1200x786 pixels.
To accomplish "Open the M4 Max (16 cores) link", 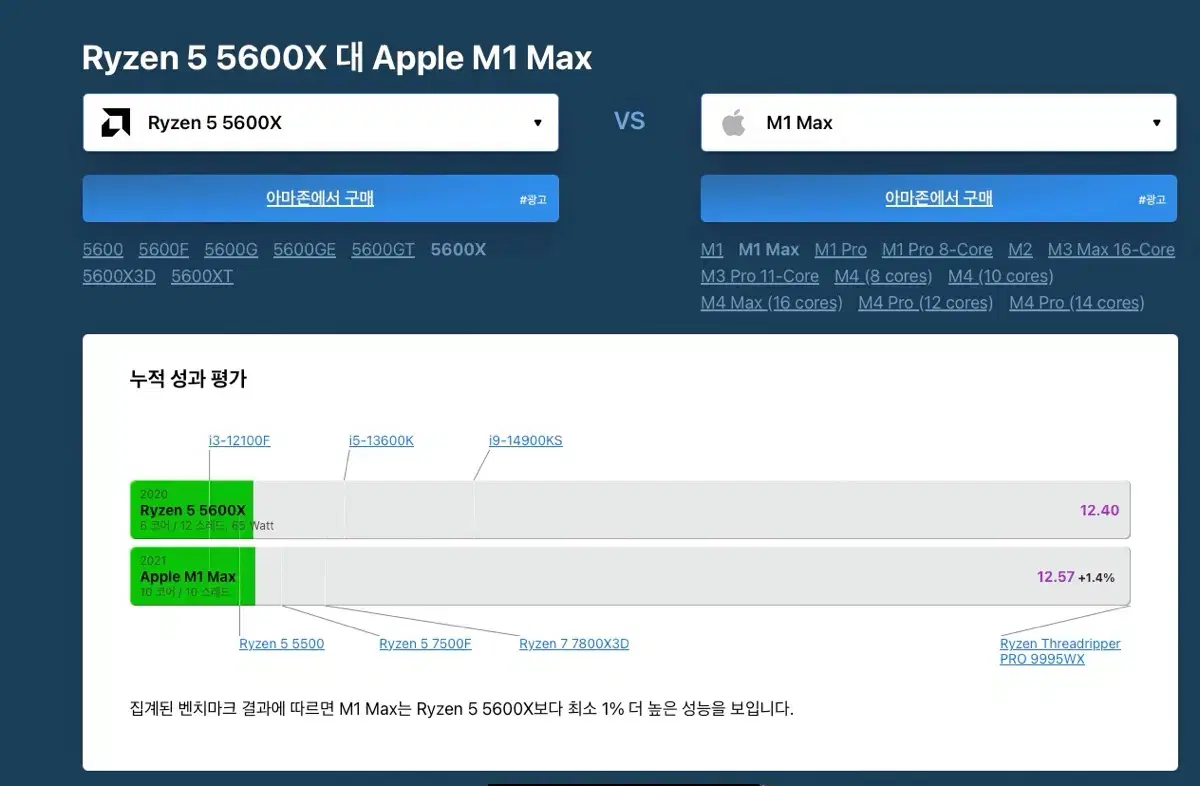I will (x=772, y=303).
